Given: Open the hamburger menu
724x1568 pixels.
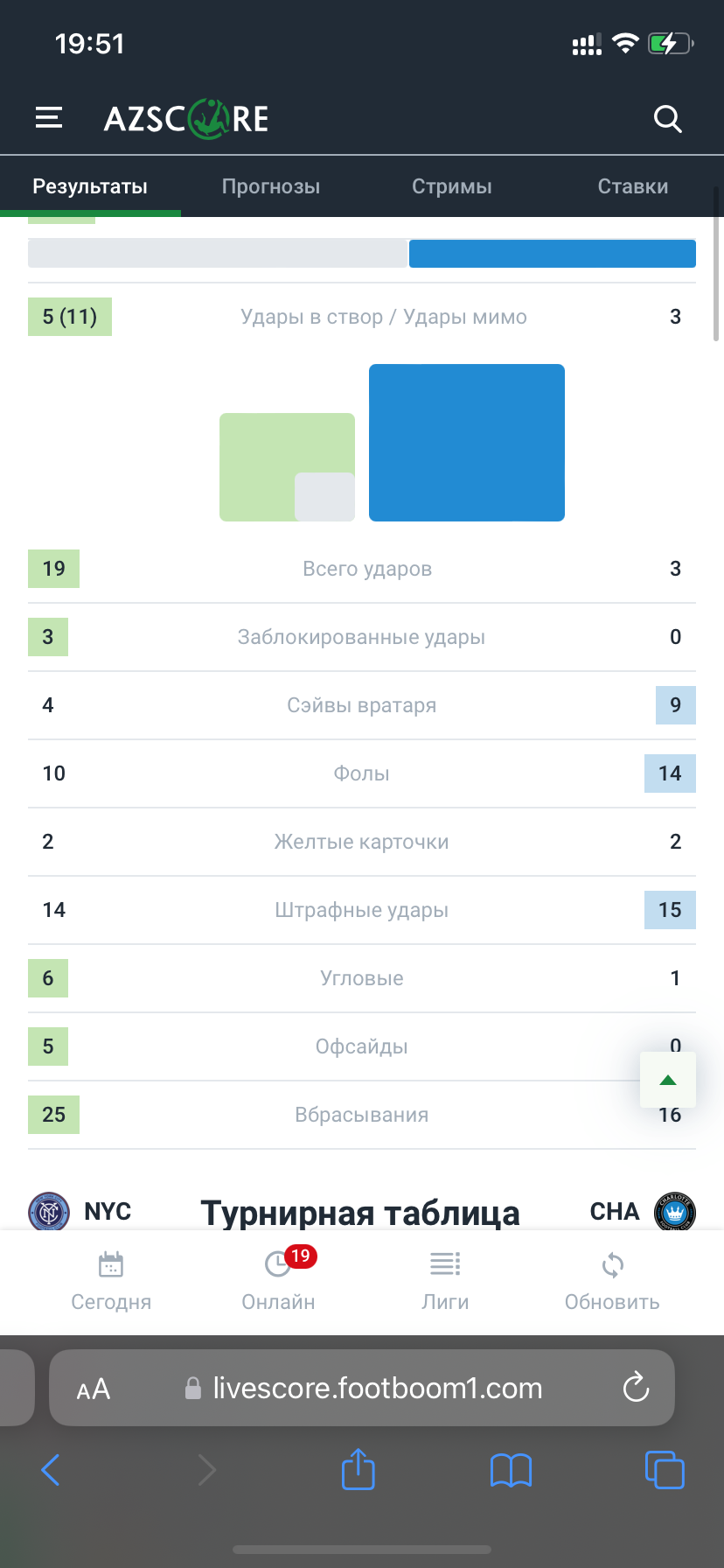Looking at the screenshot, I should click(49, 118).
